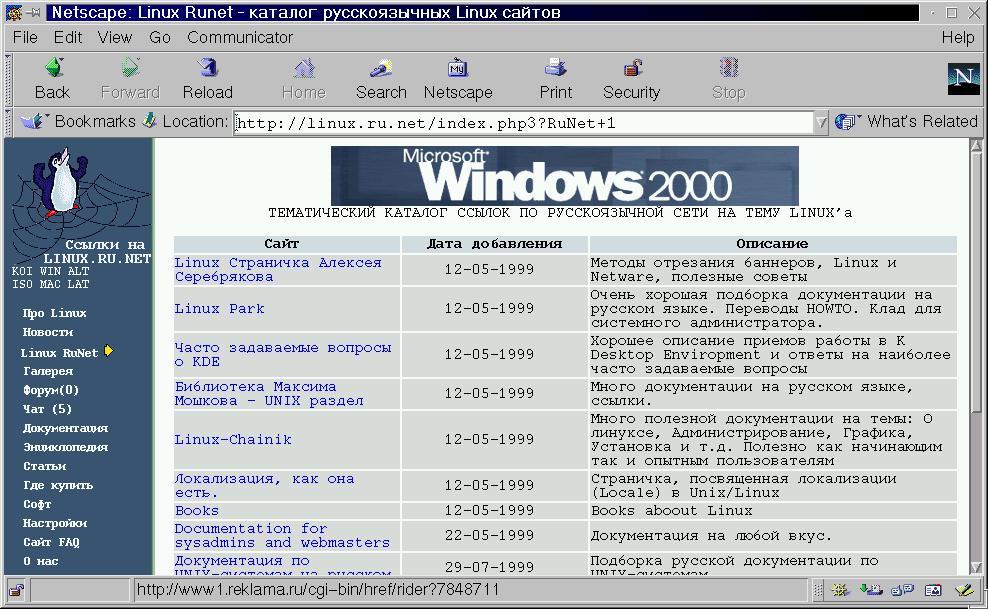988x609 pixels.
Task: Open Где купить sidebar item
Action: (x=58, y=485)
